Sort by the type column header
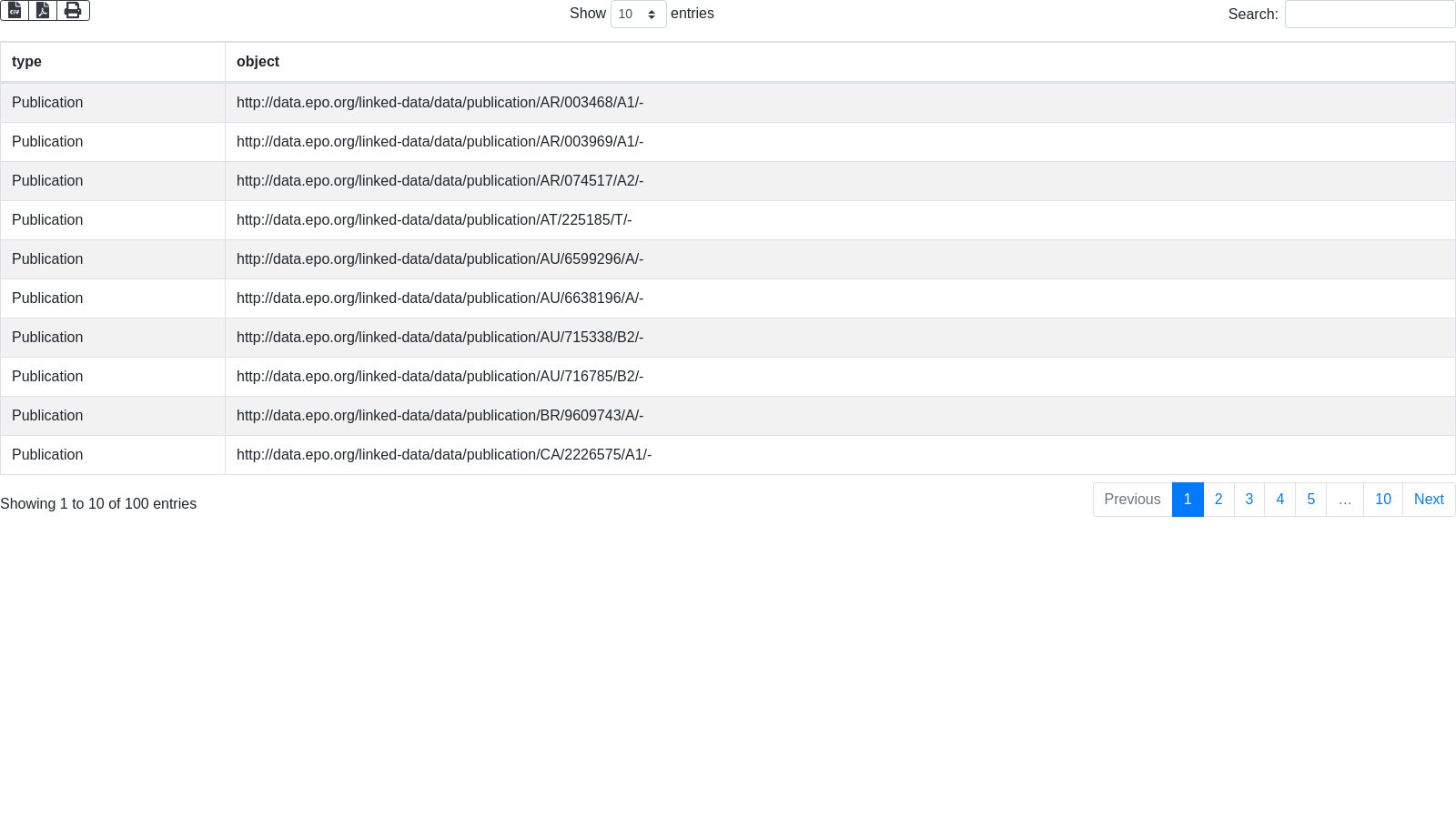The width and height of the screenshot is (1456, 819). [113, 62]
